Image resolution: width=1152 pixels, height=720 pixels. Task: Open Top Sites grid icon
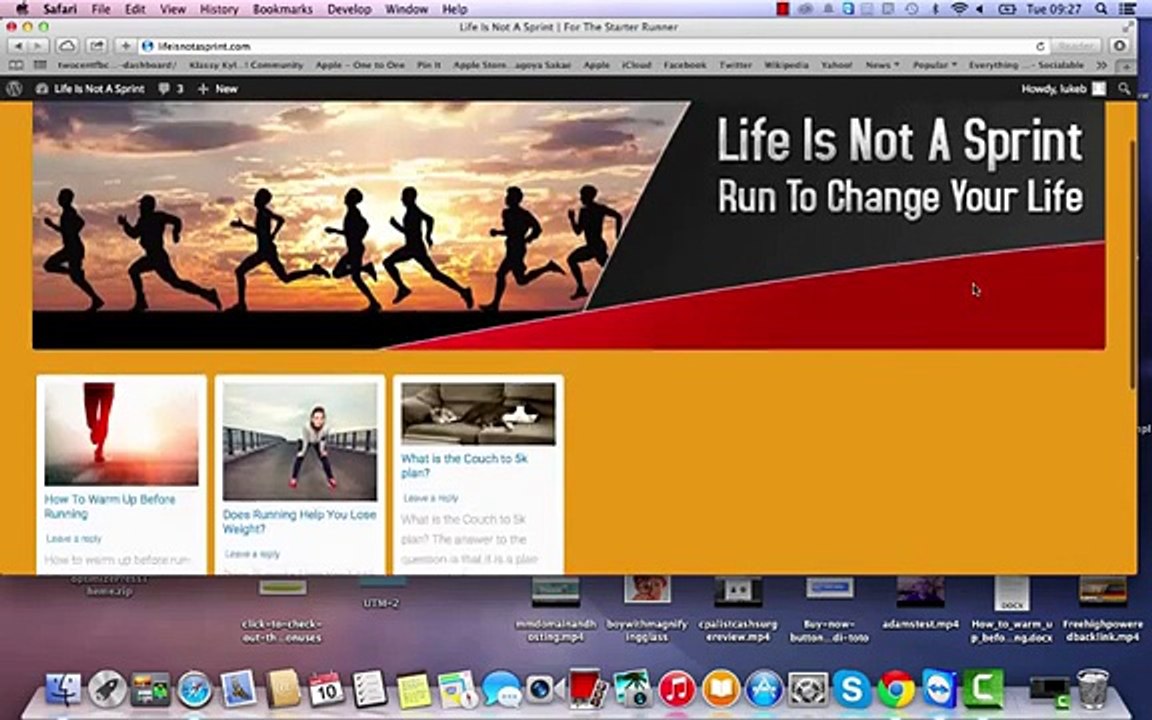40,65
